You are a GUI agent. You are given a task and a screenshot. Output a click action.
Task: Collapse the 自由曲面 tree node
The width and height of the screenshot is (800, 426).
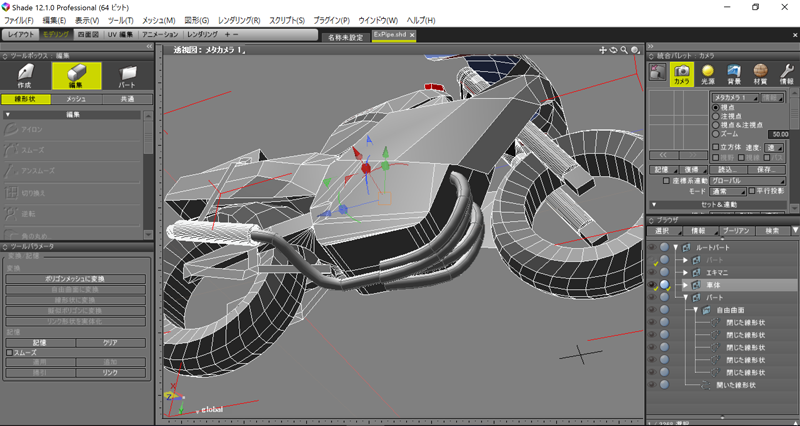click(x=695, y=311)
